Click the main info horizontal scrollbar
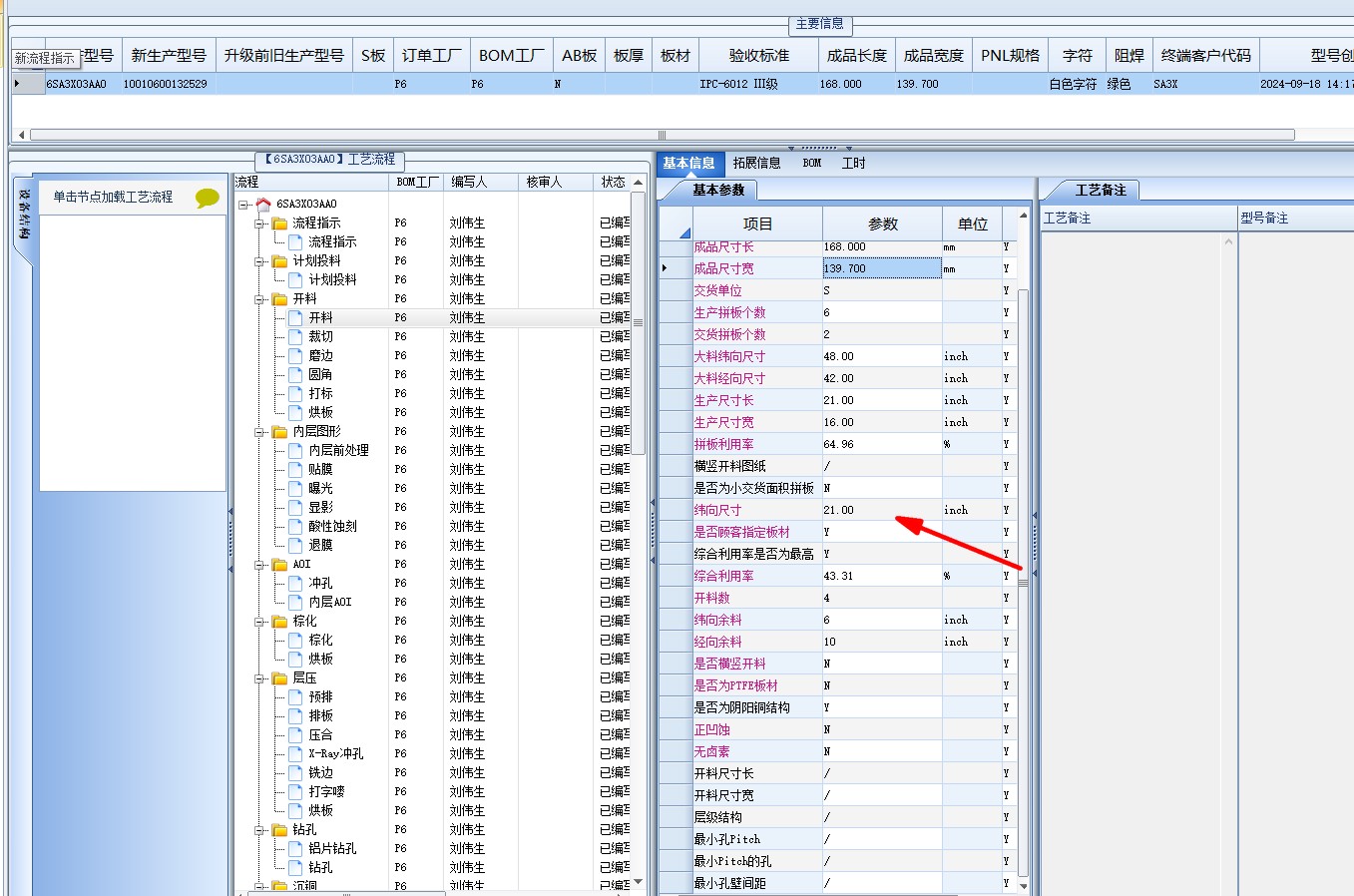 [x=662, y=135]
